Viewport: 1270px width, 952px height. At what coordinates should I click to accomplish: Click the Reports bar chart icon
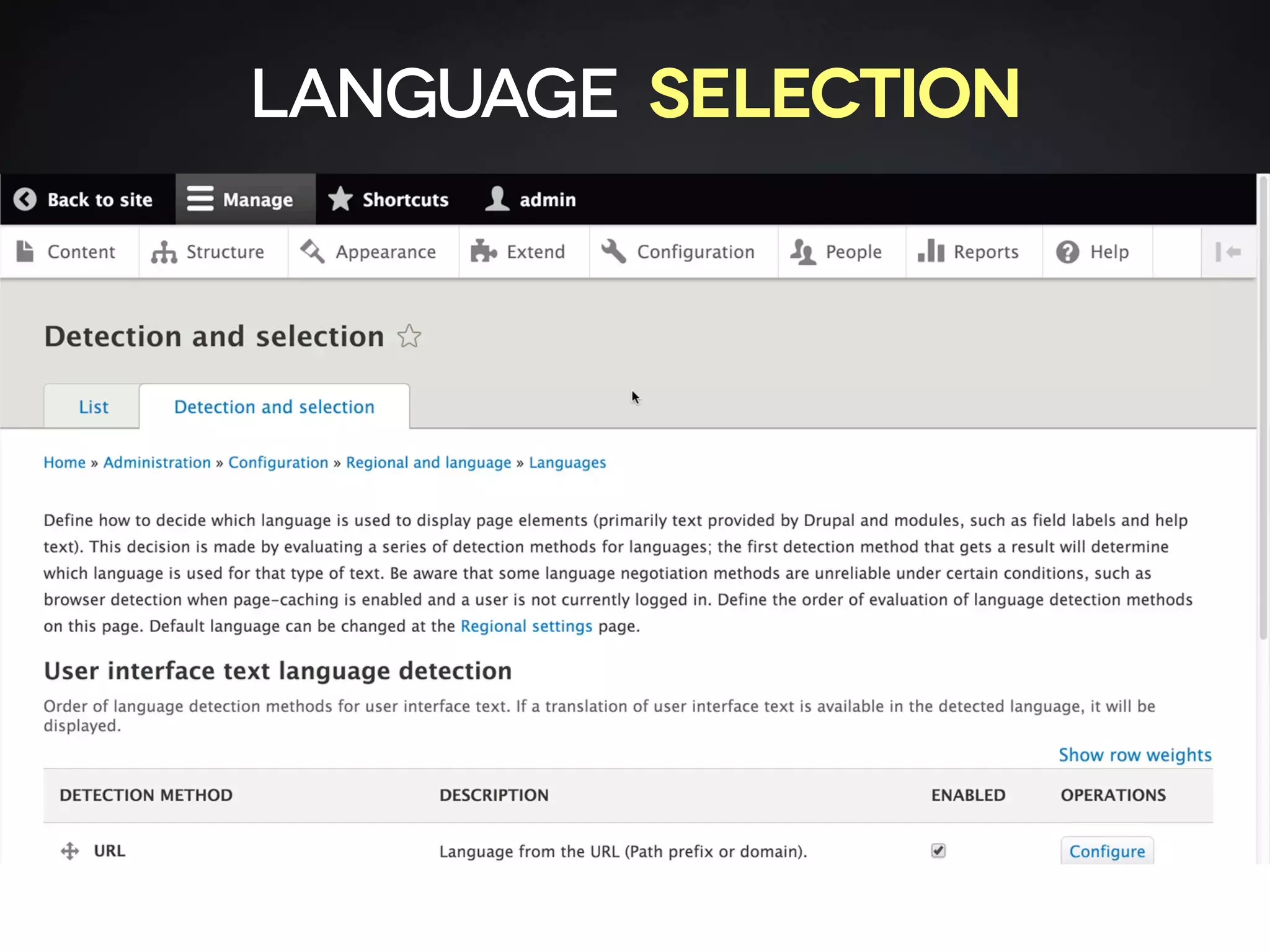click(931, 252)
